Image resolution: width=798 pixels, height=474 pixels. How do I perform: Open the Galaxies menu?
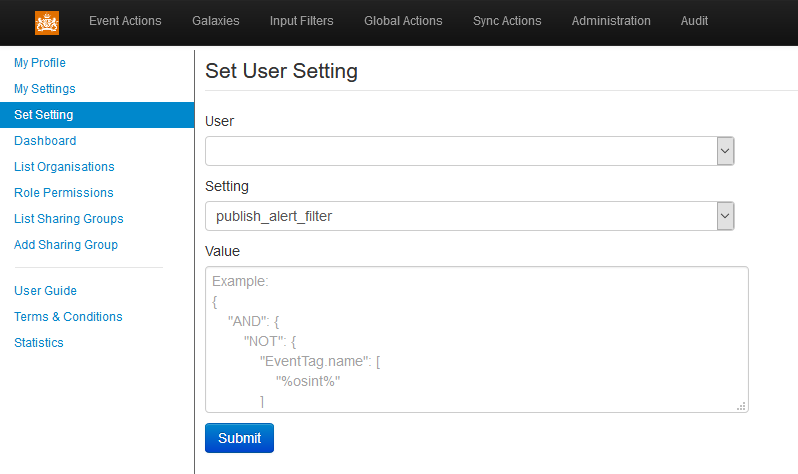216,21
